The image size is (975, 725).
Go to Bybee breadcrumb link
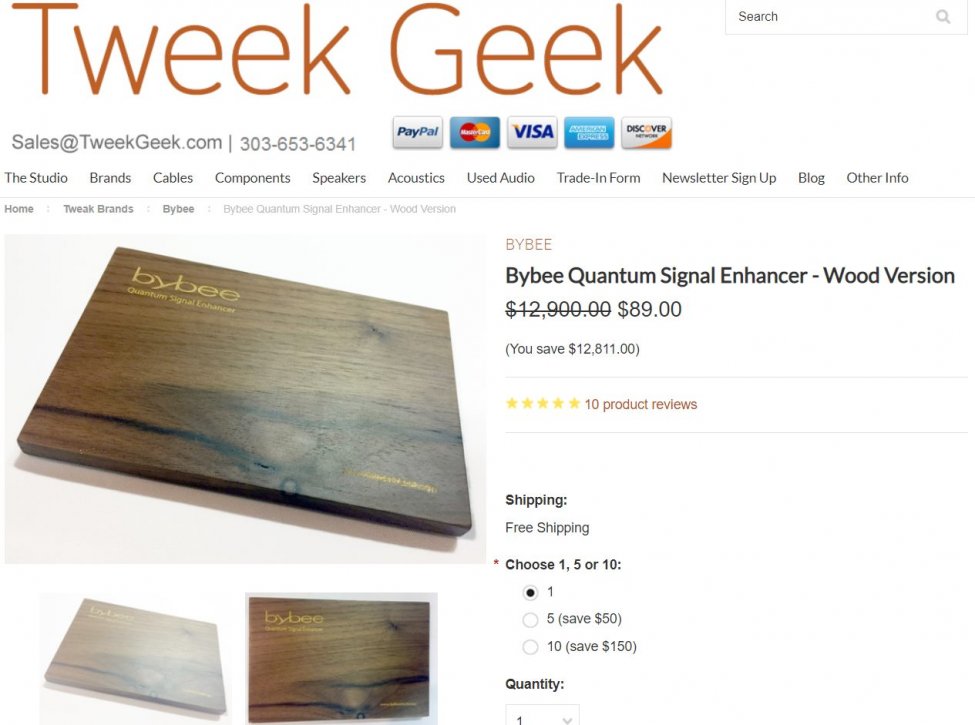[x=178, y=209]
